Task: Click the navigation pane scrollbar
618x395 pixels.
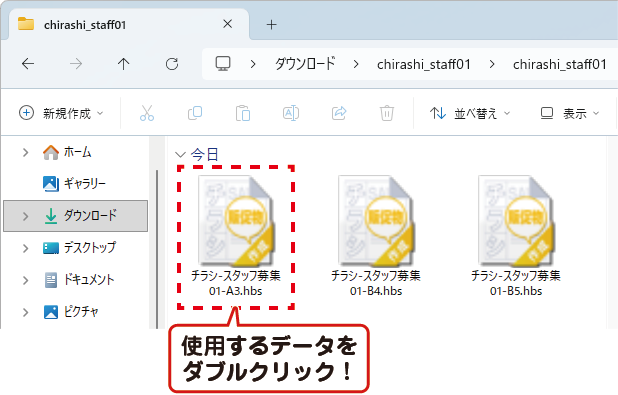Action: [x=157, y=248]
